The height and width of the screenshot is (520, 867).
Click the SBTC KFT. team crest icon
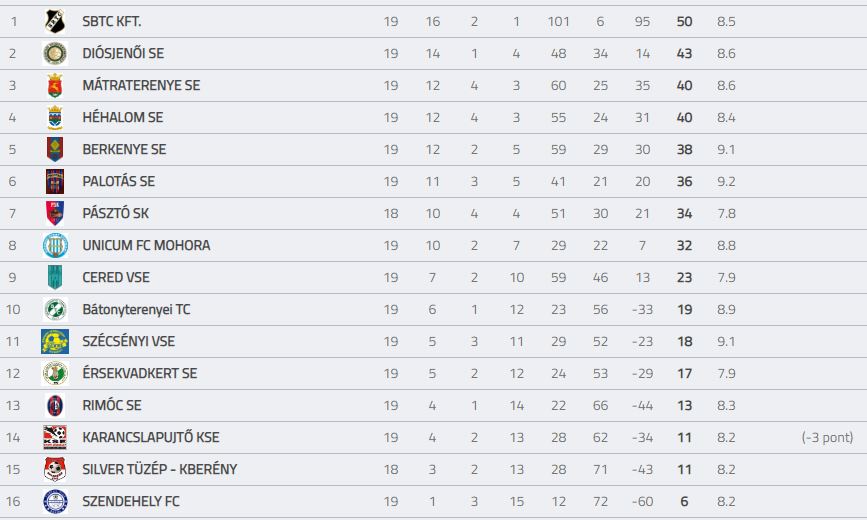point(55,22)
